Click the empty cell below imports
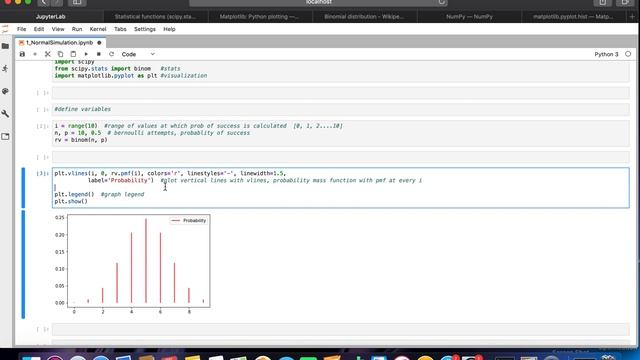 340,93
